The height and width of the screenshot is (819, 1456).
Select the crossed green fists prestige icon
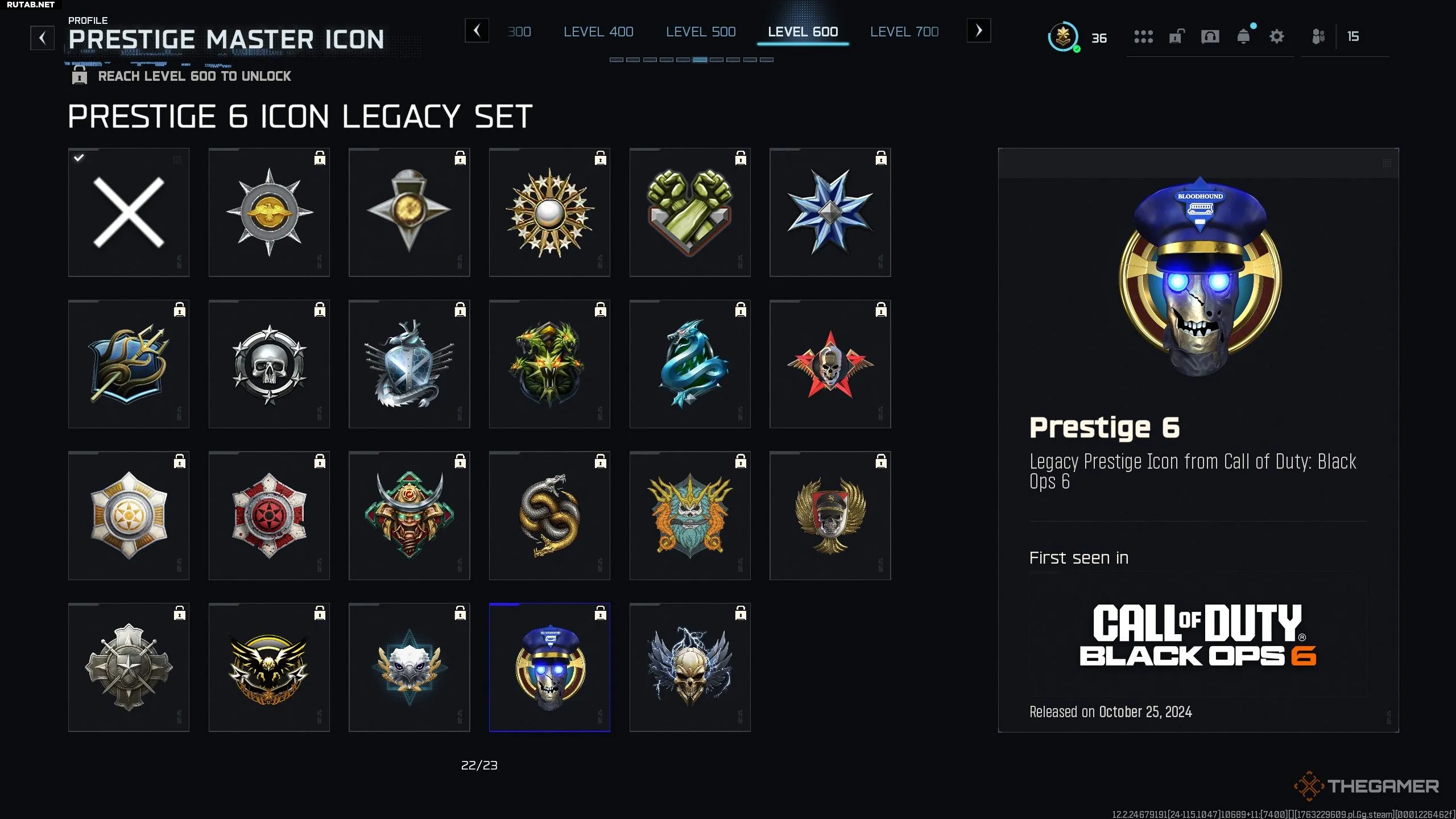690,212
